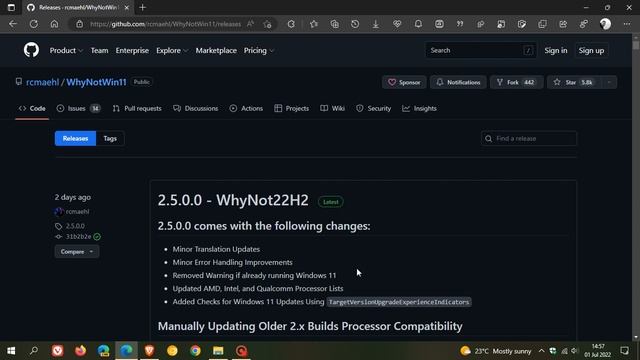Open the 2.5.0.0 - WhyNot22H2 release title

(x=233, y=200)
